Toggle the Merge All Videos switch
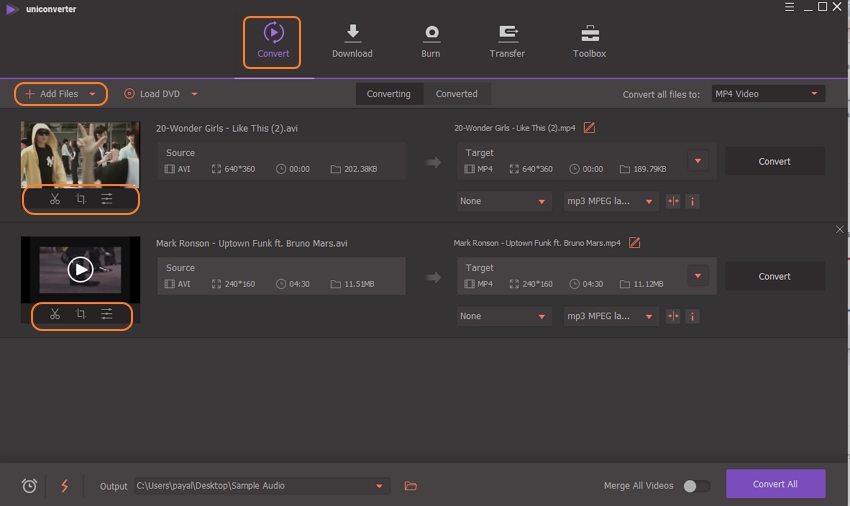 (x=696, y=486)
